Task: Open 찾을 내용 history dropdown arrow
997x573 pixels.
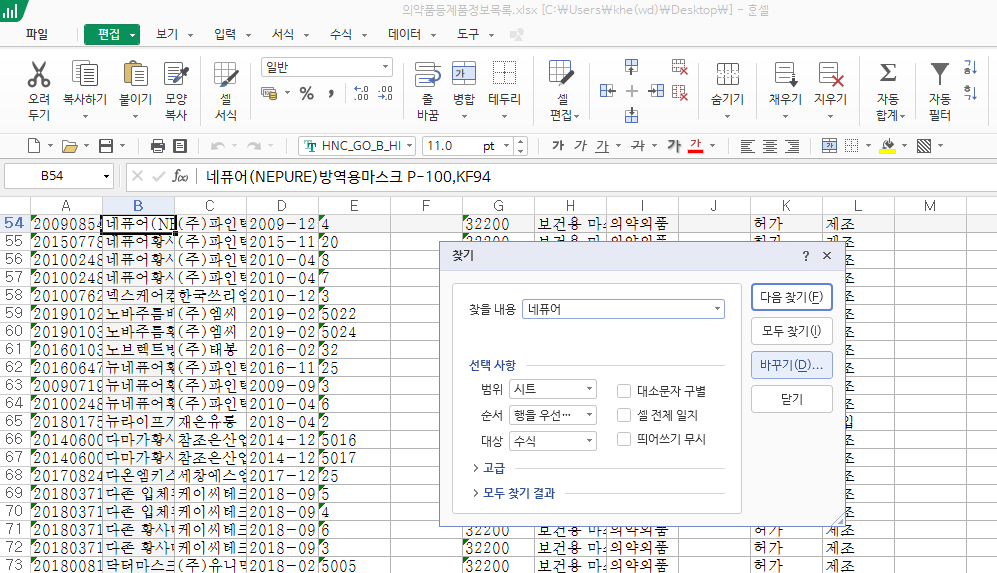Action: click(717, 309)
